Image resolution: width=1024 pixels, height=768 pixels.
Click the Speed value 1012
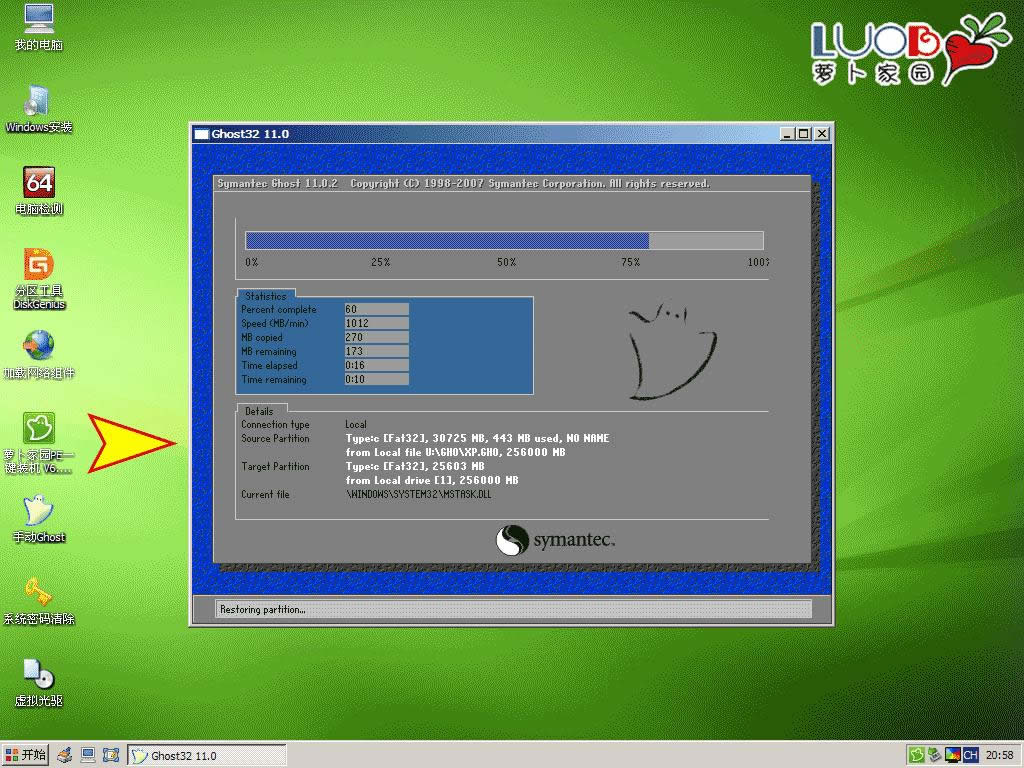(376, 323)
